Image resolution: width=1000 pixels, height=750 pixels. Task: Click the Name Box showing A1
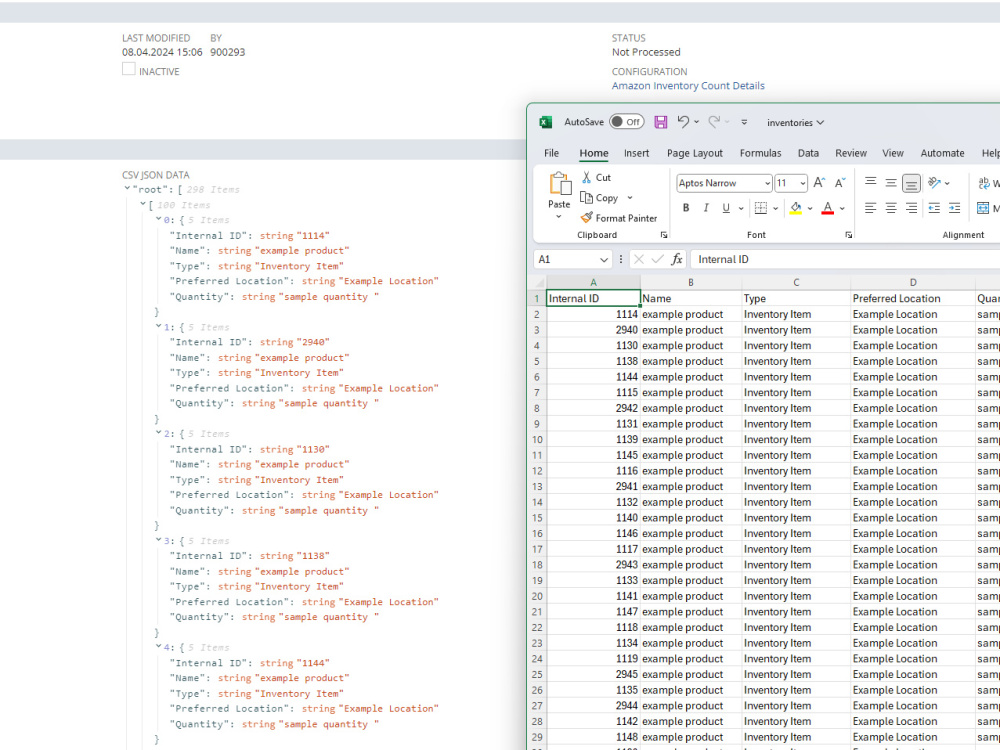coord(565,259)
